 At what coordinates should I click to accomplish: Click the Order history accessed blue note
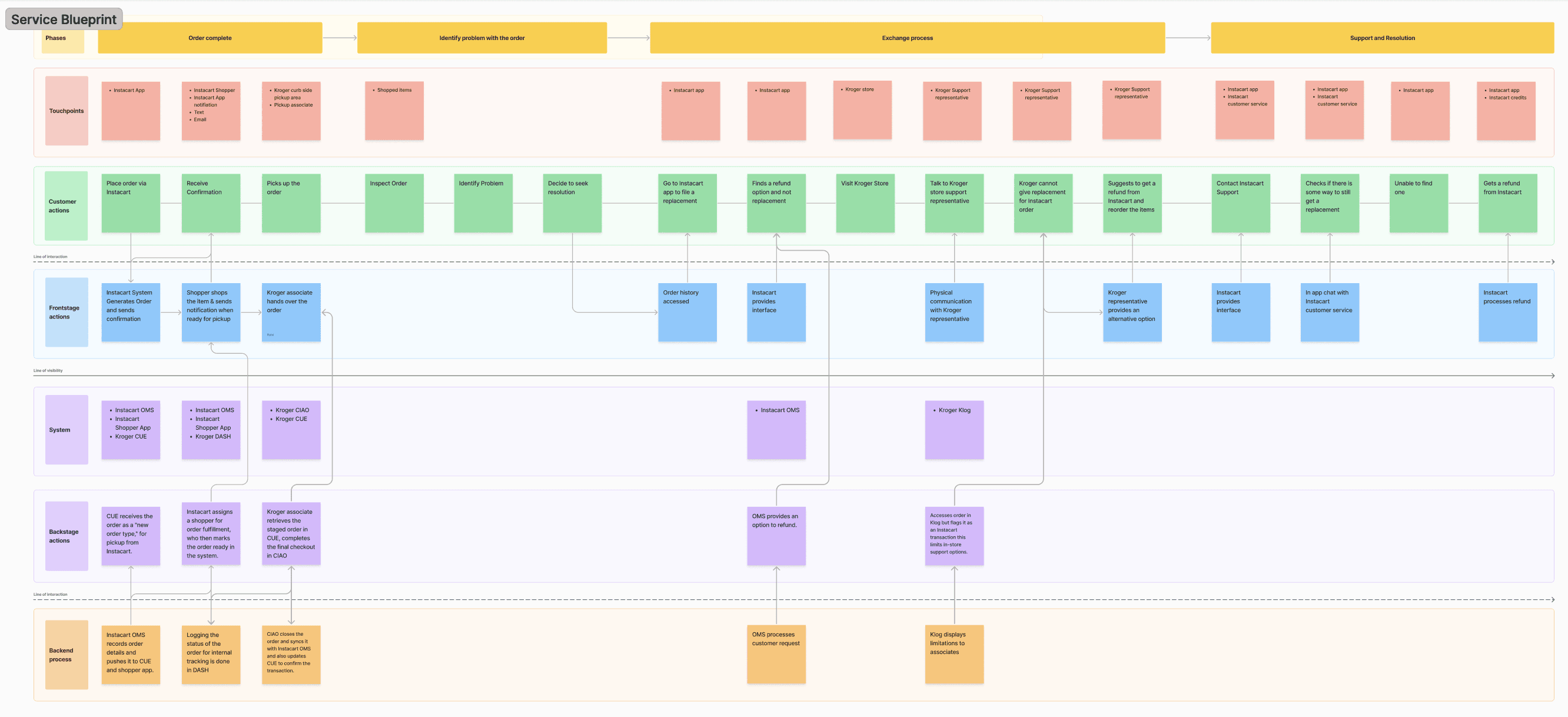pos(687,311)
